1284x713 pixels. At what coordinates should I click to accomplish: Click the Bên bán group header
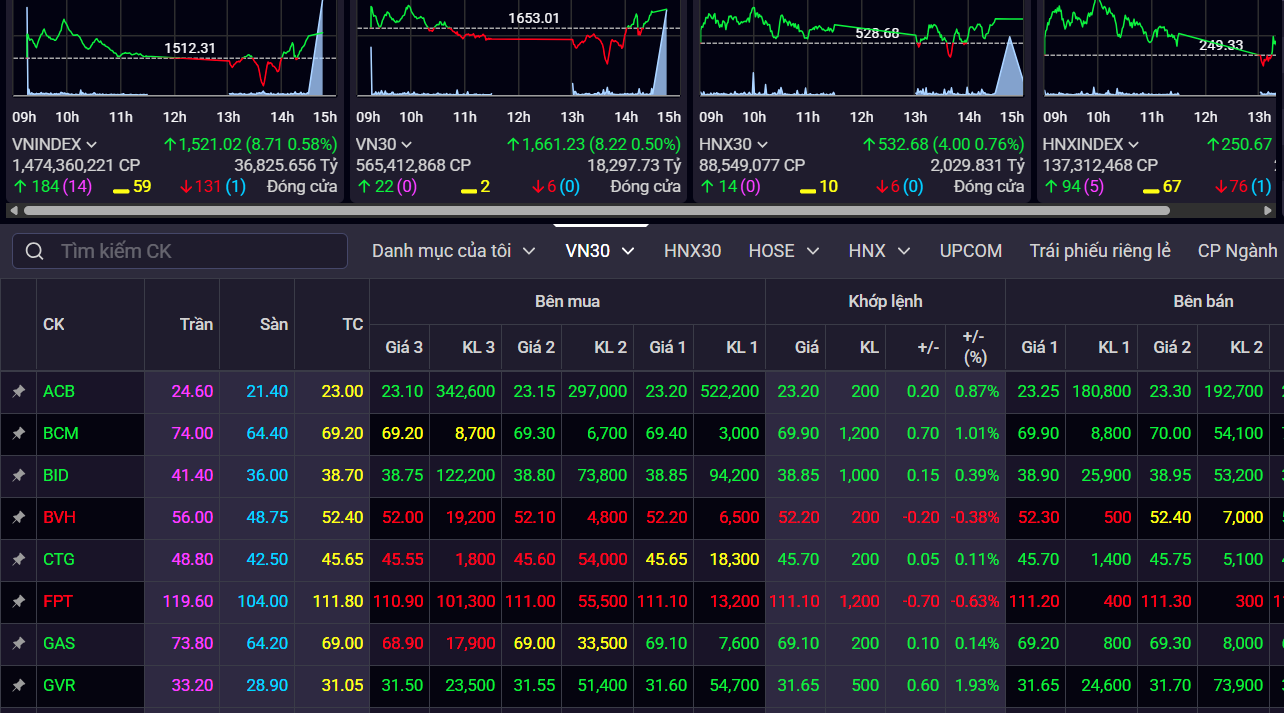(1204, 301)
